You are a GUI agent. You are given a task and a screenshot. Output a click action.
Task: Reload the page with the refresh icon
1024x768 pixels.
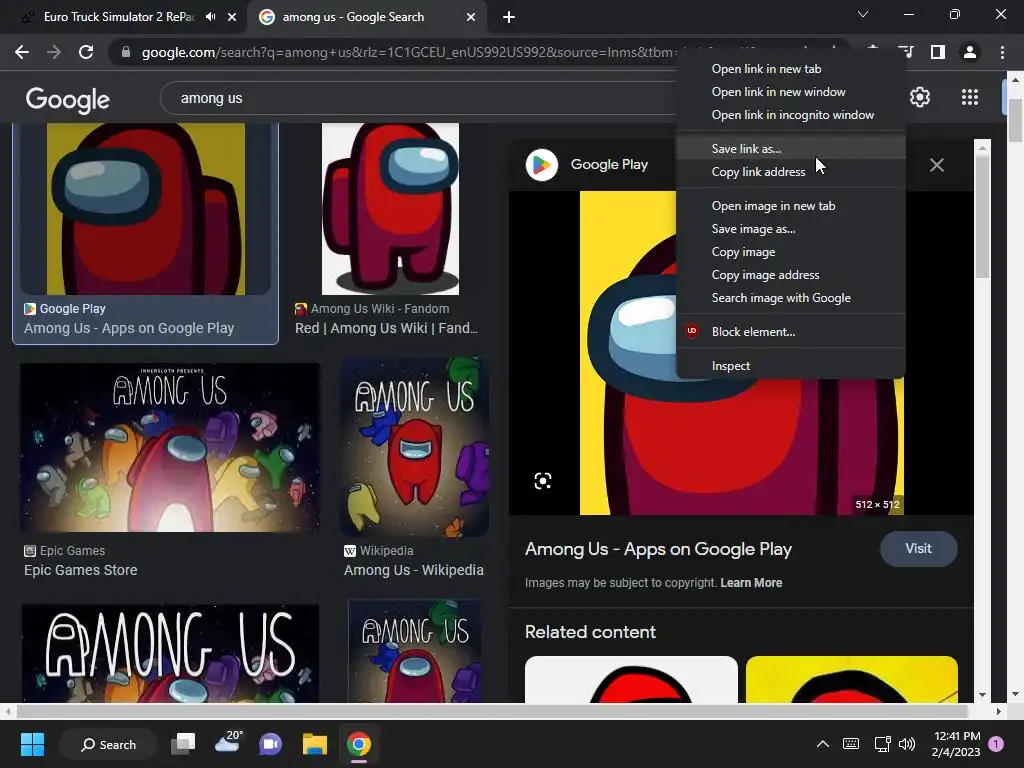(86, 52)
